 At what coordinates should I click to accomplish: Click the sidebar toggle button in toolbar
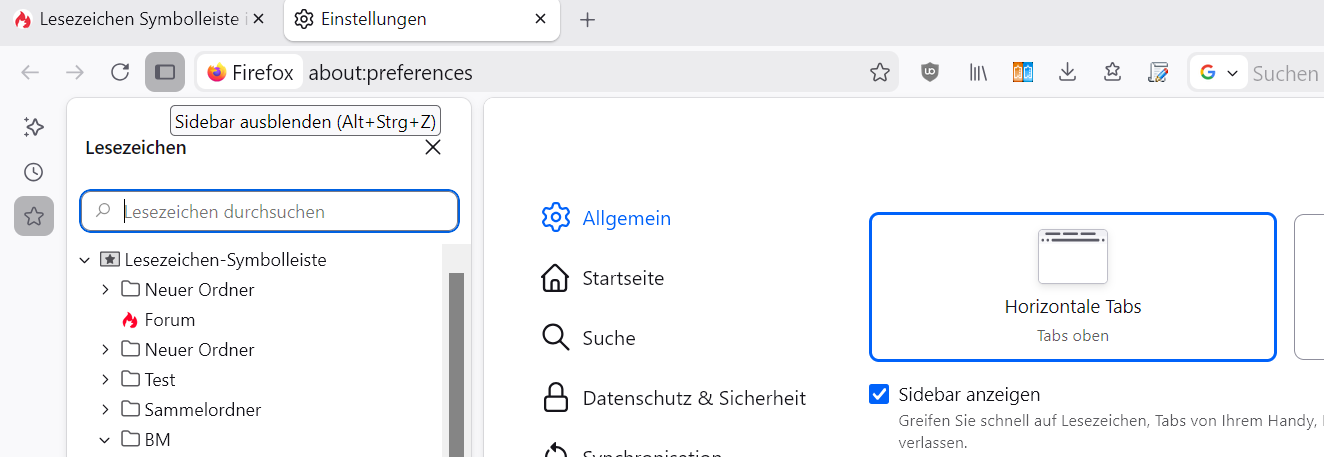click(x=165, y=72)
